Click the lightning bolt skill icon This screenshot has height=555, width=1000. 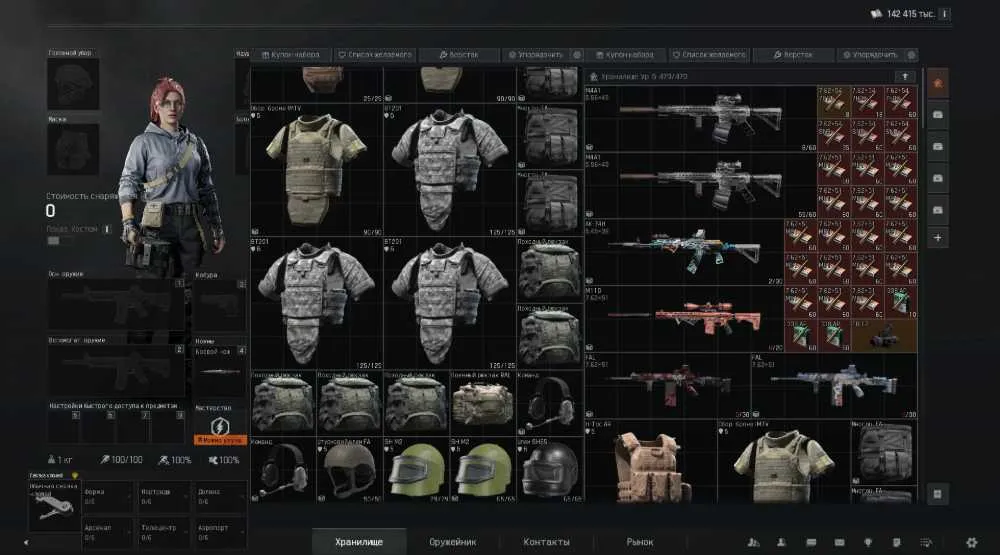(x=219, y=426)
